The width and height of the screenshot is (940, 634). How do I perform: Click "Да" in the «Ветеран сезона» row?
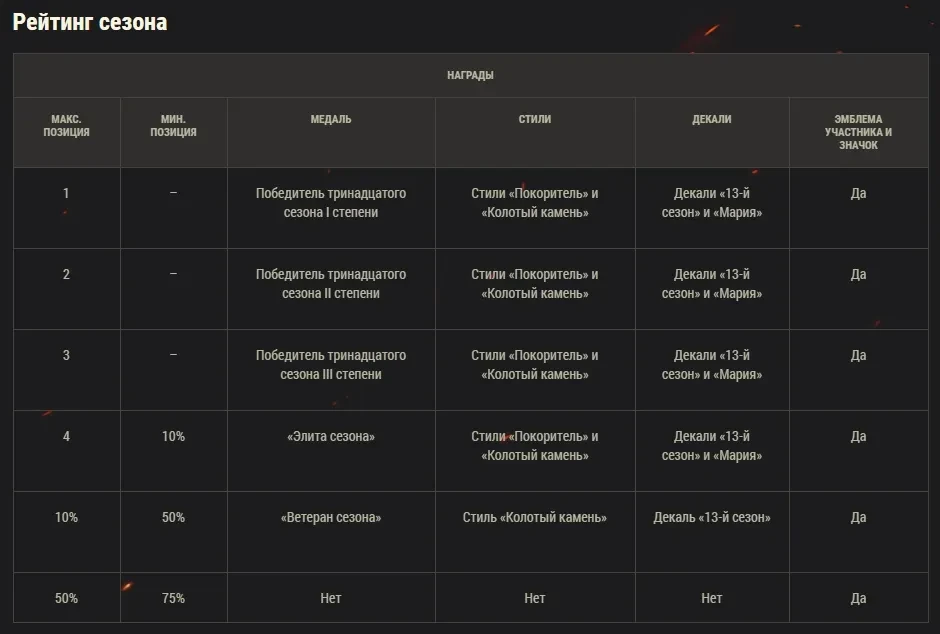(x=858, y=518)
